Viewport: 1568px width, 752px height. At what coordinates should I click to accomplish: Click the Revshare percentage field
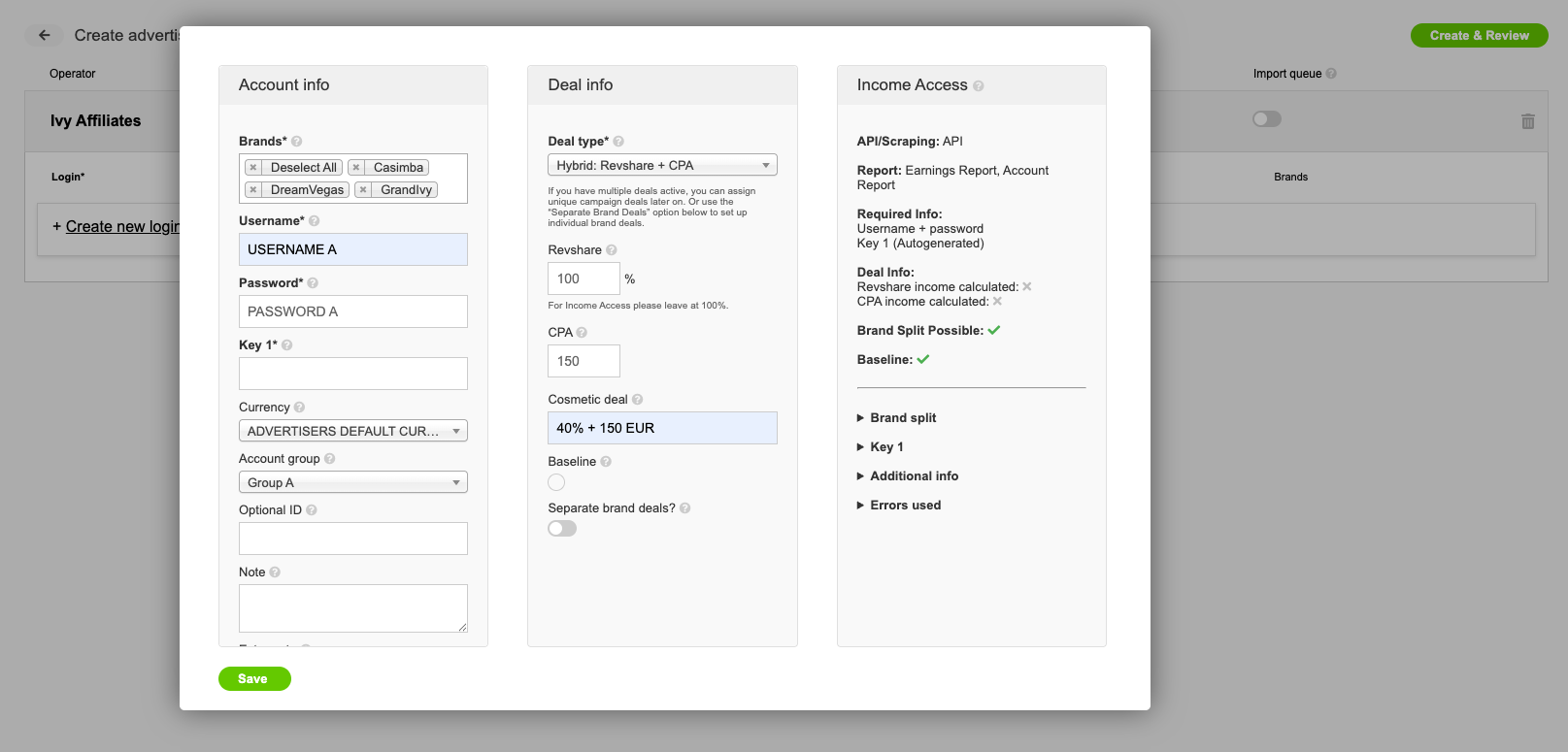pos(584,278)
